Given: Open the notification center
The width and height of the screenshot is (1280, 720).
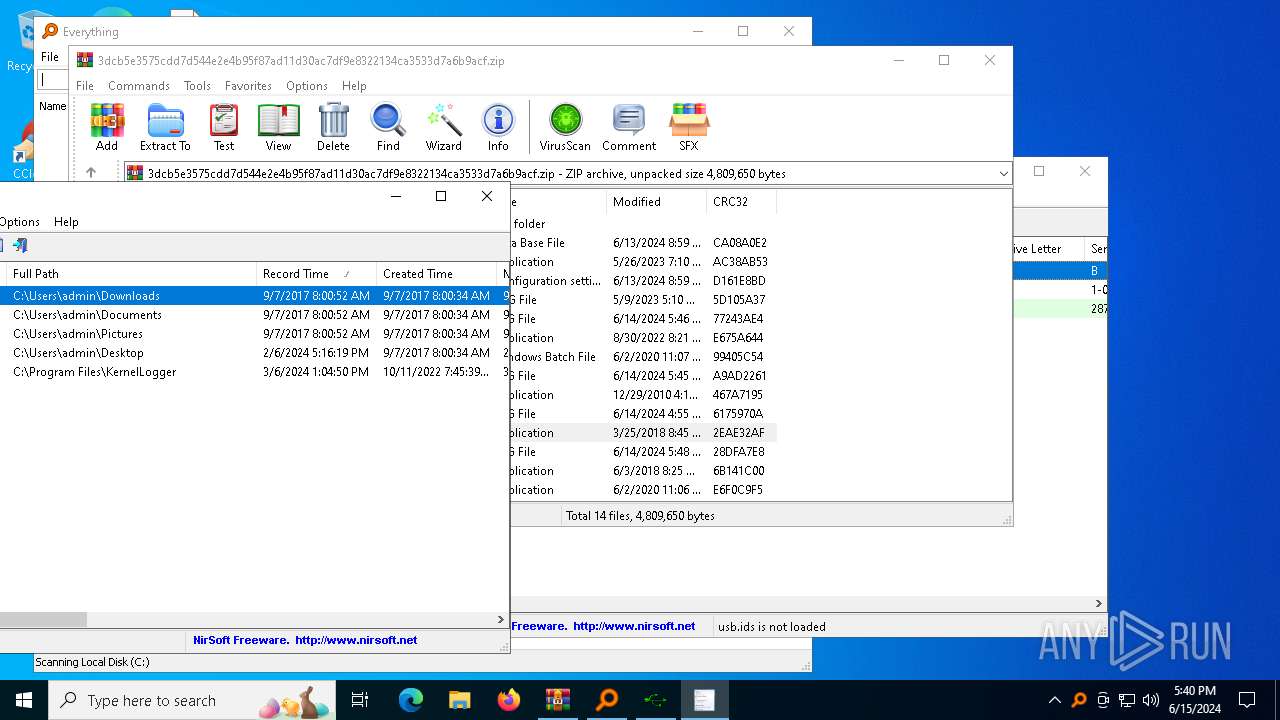Looking at the screenshot, I should 1247,700.
